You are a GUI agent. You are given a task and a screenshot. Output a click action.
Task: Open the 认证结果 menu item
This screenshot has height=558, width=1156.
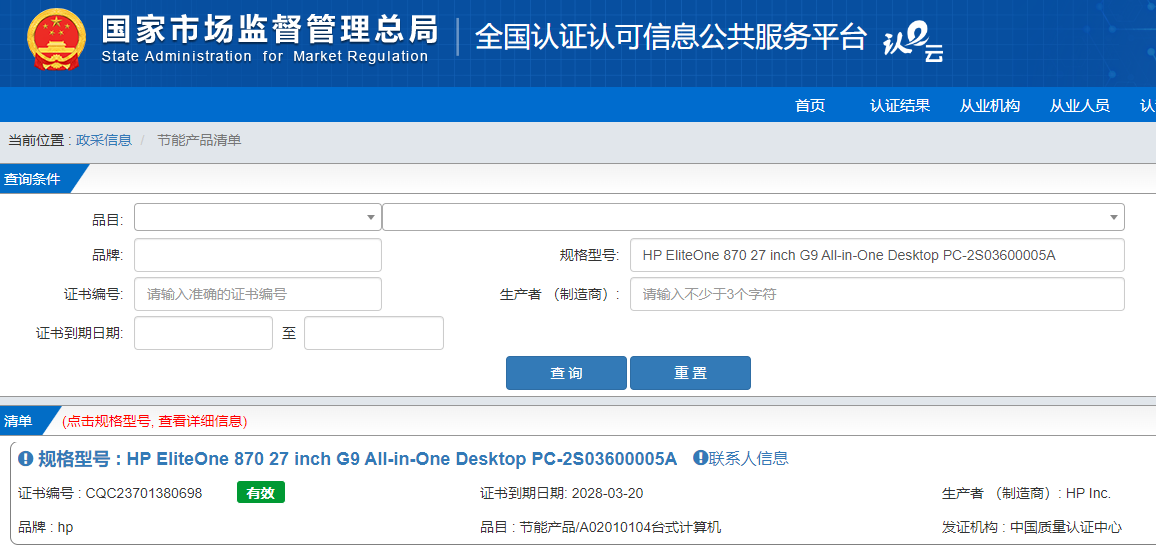(x=900, y=105)
